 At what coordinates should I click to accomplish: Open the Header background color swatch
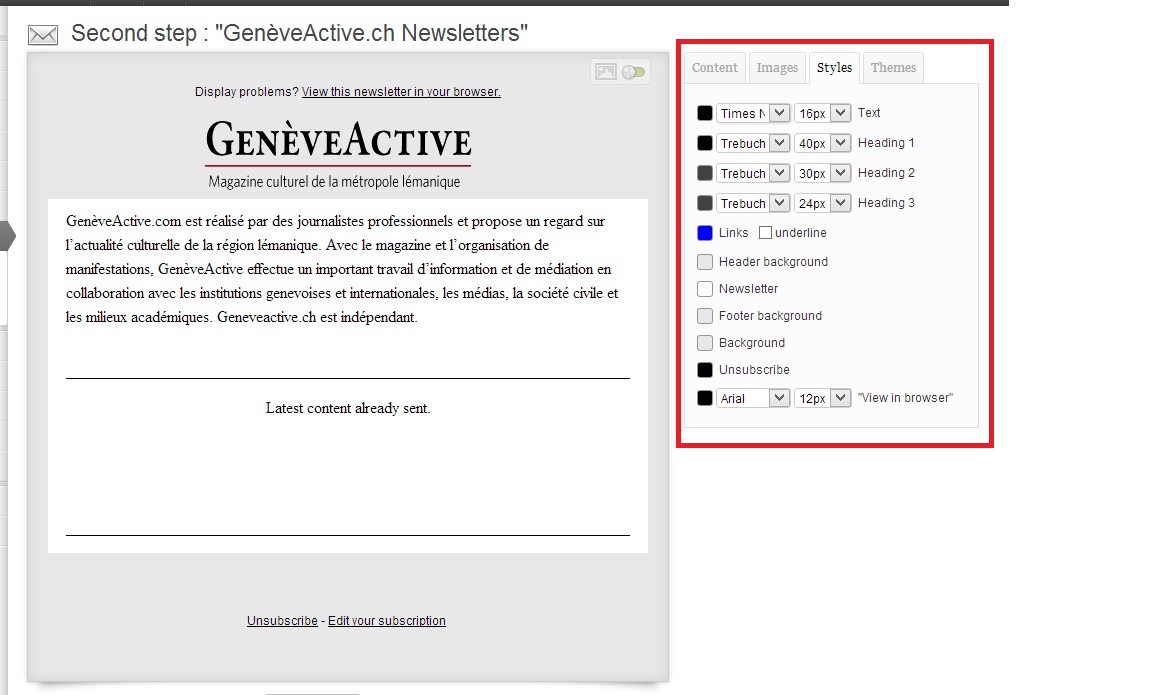click(x=705, y=262)
